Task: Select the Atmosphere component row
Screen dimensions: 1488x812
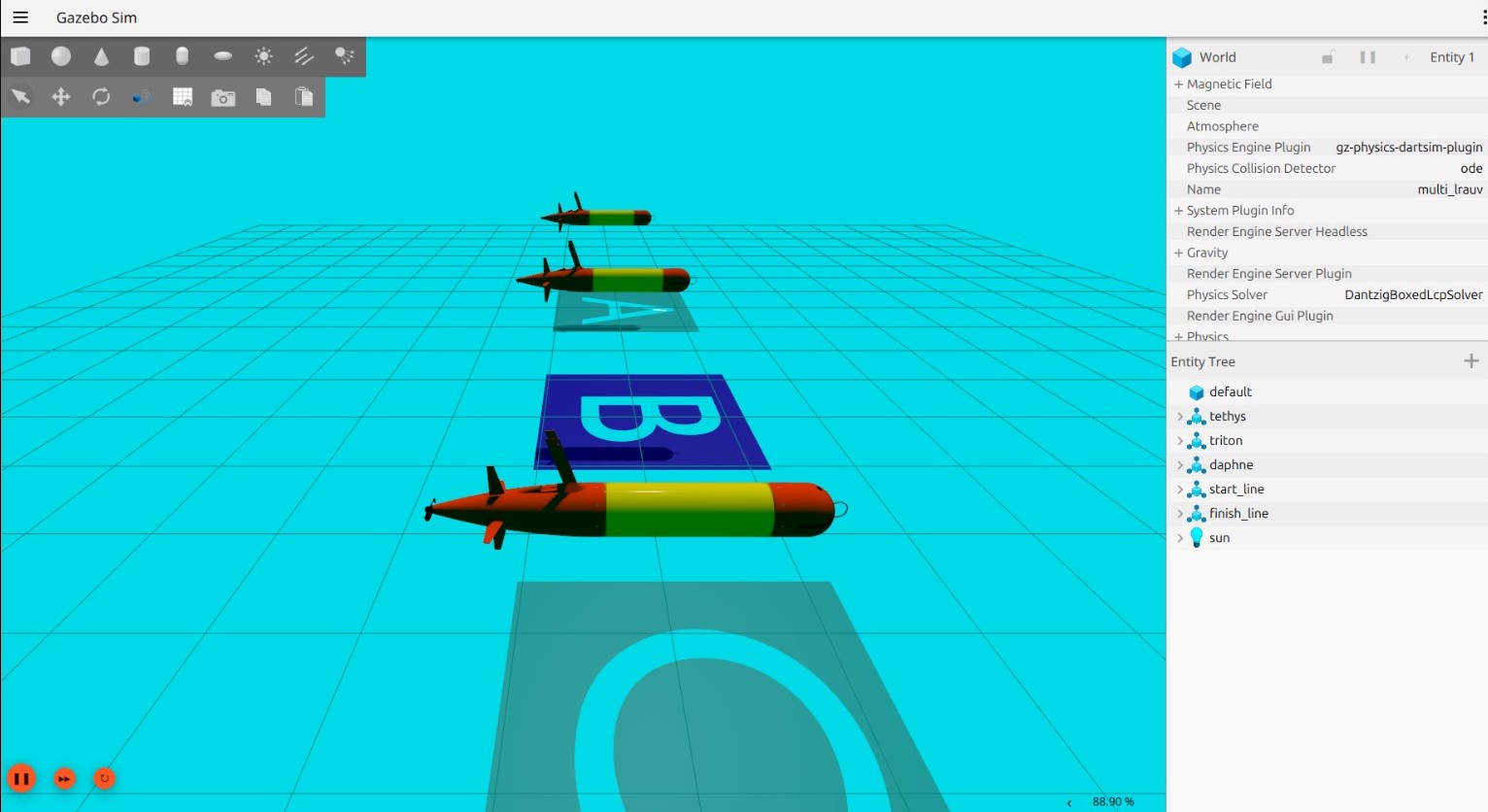Action: (1327, 126)
